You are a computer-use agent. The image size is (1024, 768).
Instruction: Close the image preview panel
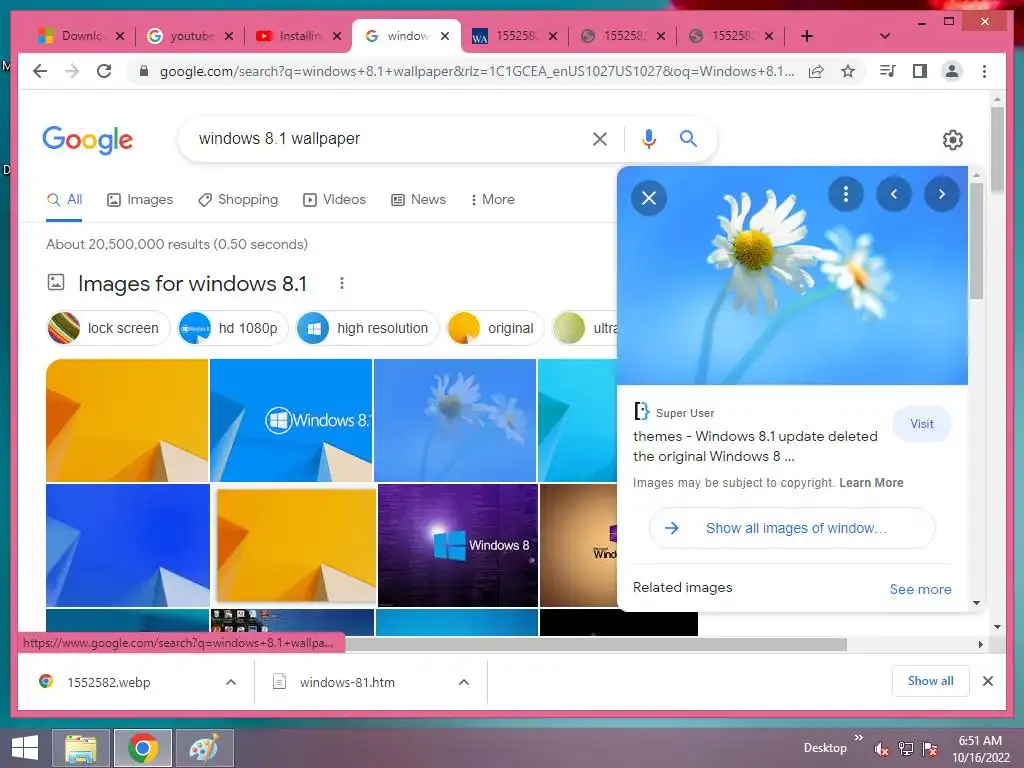coord(648,198)
